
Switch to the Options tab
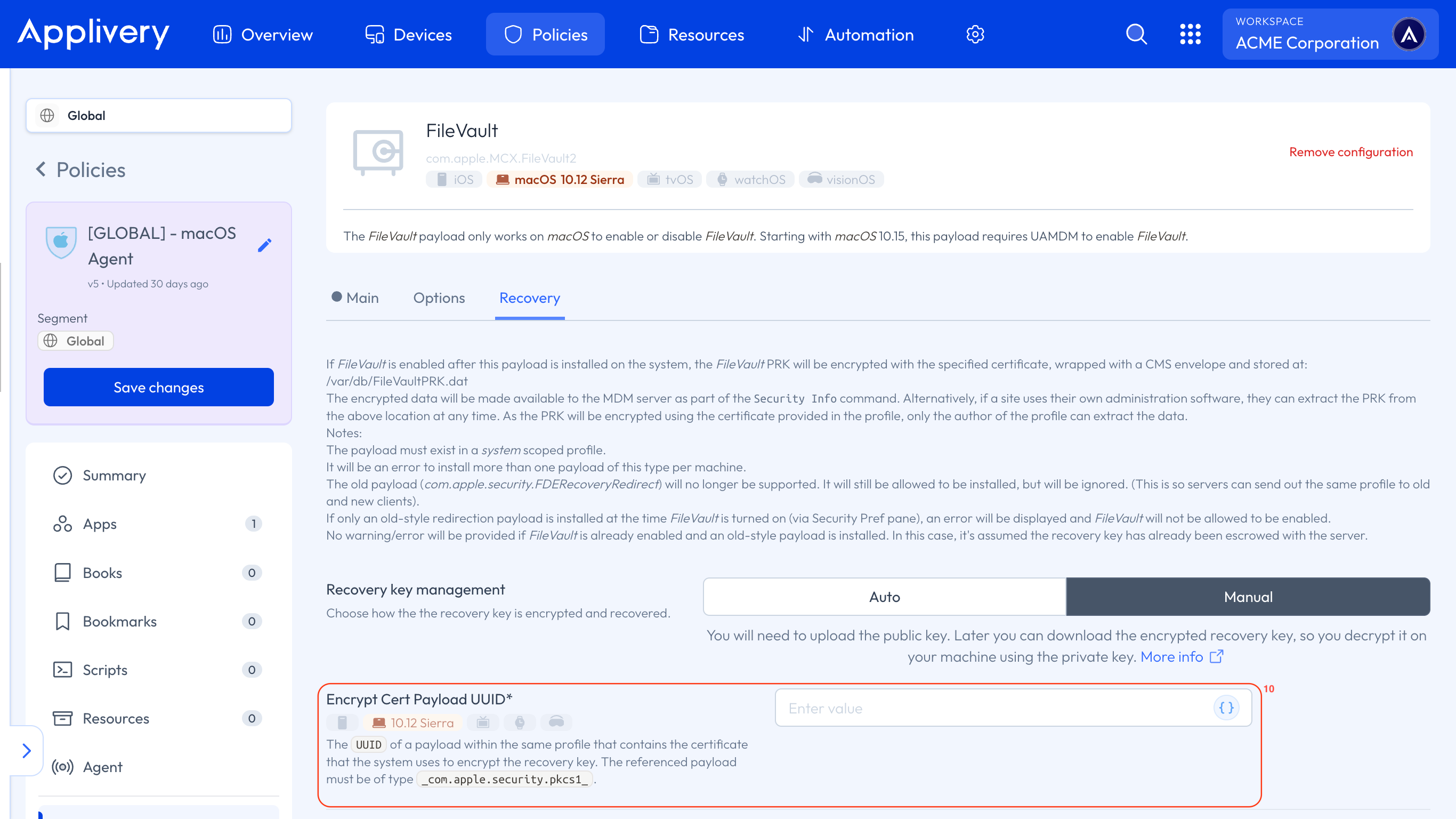click(439, 298)
